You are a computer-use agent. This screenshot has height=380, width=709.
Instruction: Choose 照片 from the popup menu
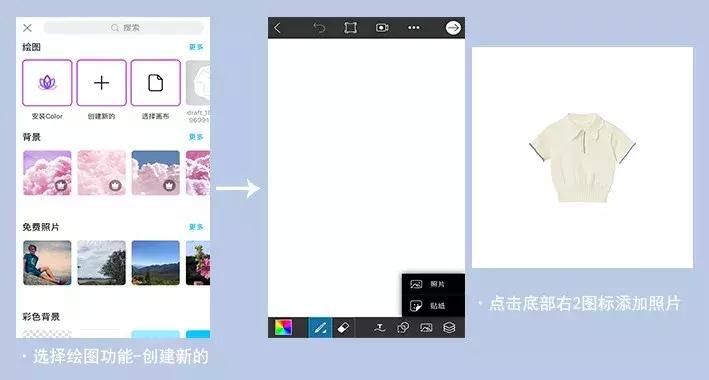[433, 284]
